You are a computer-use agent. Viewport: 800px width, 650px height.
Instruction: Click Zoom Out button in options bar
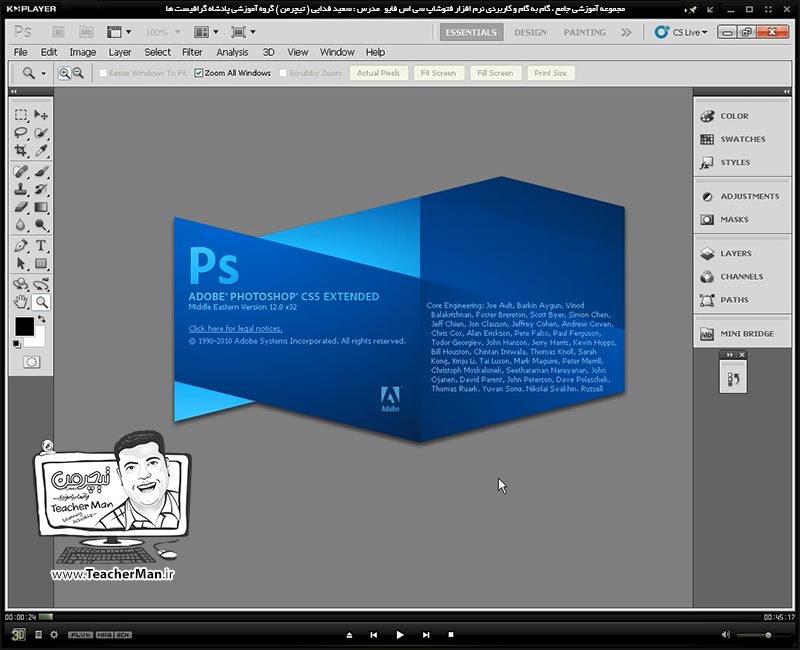pos(78,73)
